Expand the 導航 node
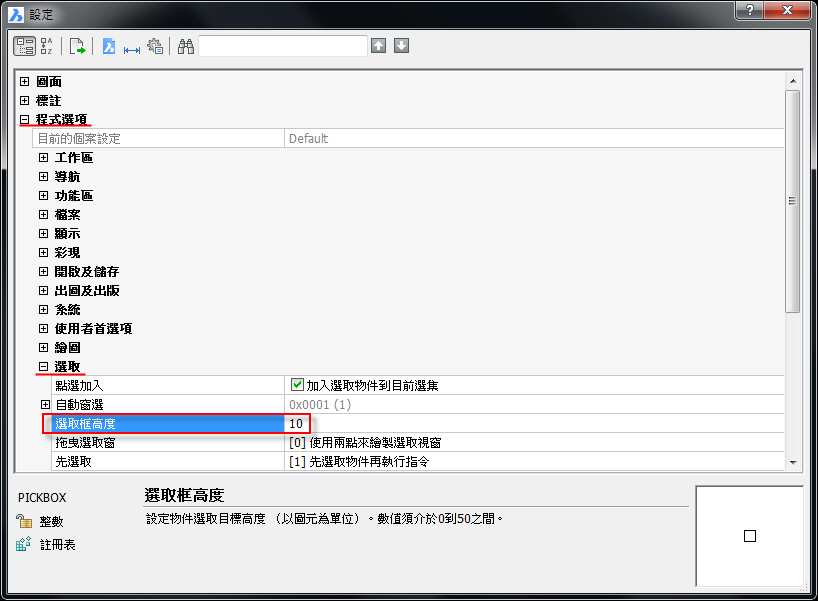 click(x=43, y=176)
